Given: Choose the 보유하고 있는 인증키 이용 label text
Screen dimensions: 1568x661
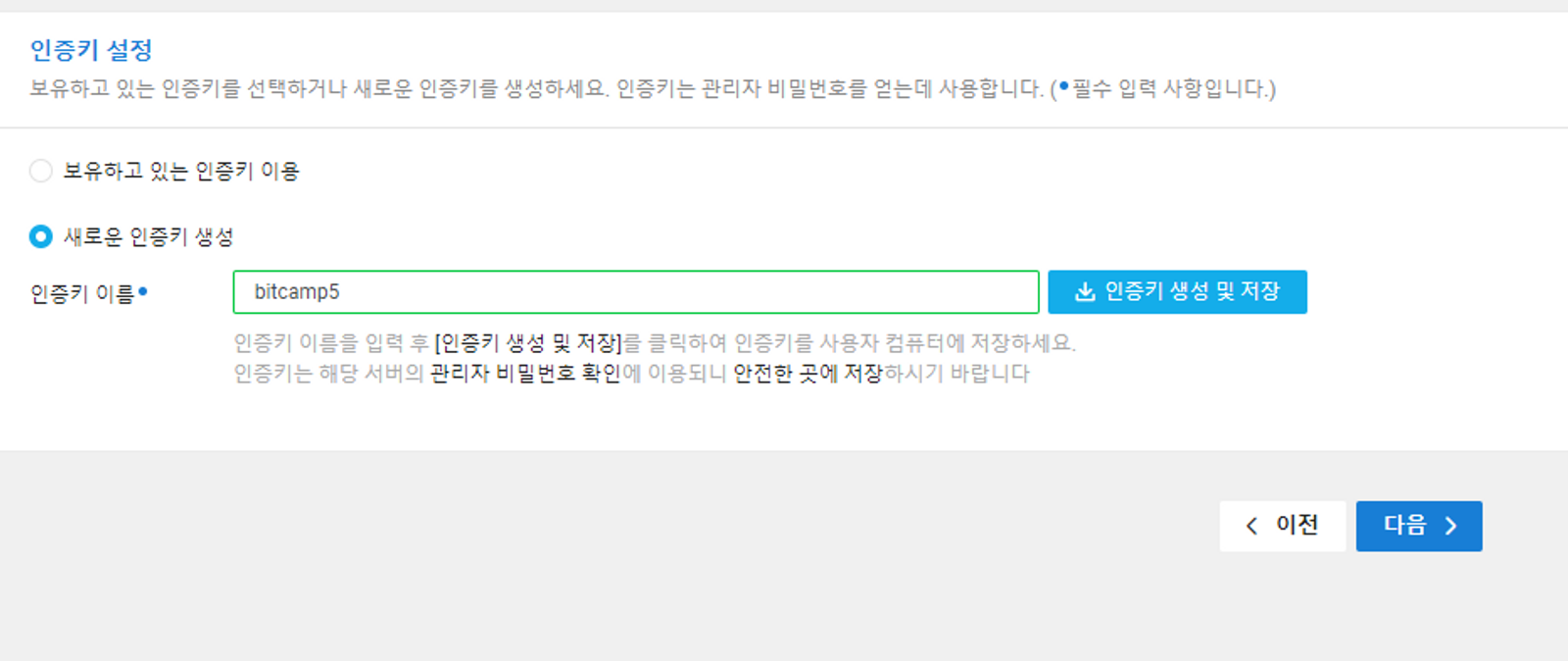Looking at the screenshot, I should (x=181, y=171).
